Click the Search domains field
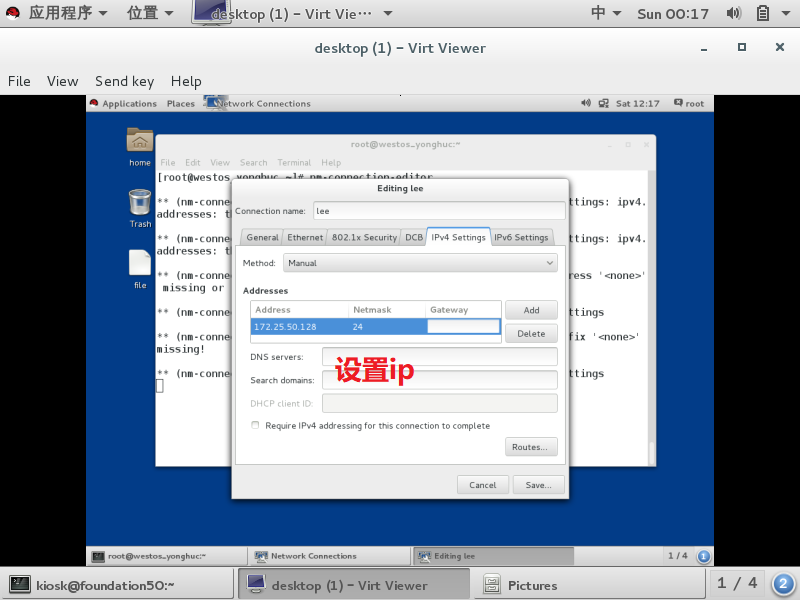Viewport: 800px width, 600px height. point(440,380)
